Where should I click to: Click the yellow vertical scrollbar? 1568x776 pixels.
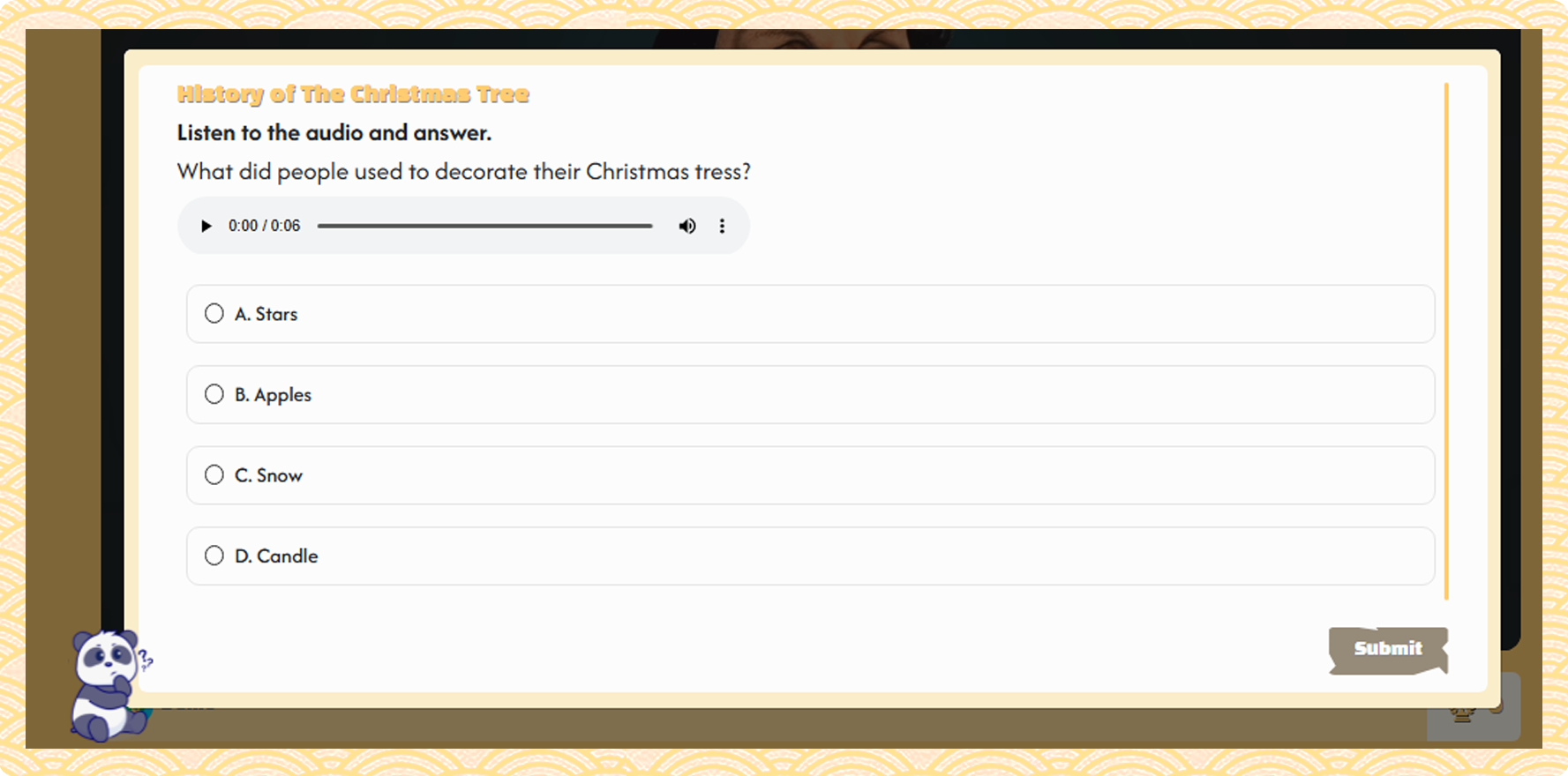(1446, 341)
